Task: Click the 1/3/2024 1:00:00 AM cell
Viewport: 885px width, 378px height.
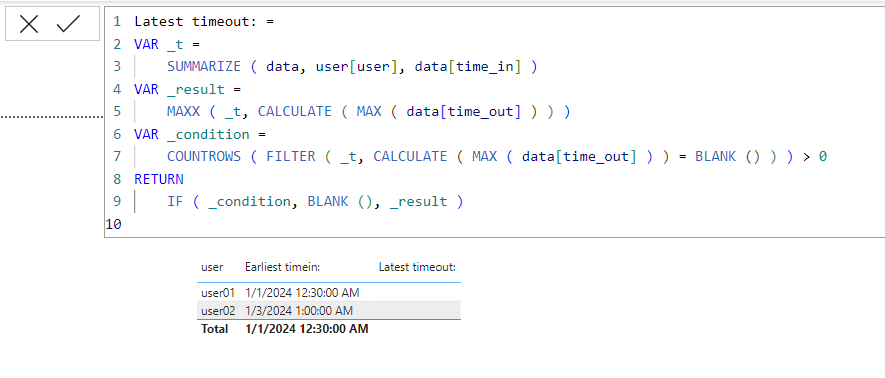Action: 299,310
